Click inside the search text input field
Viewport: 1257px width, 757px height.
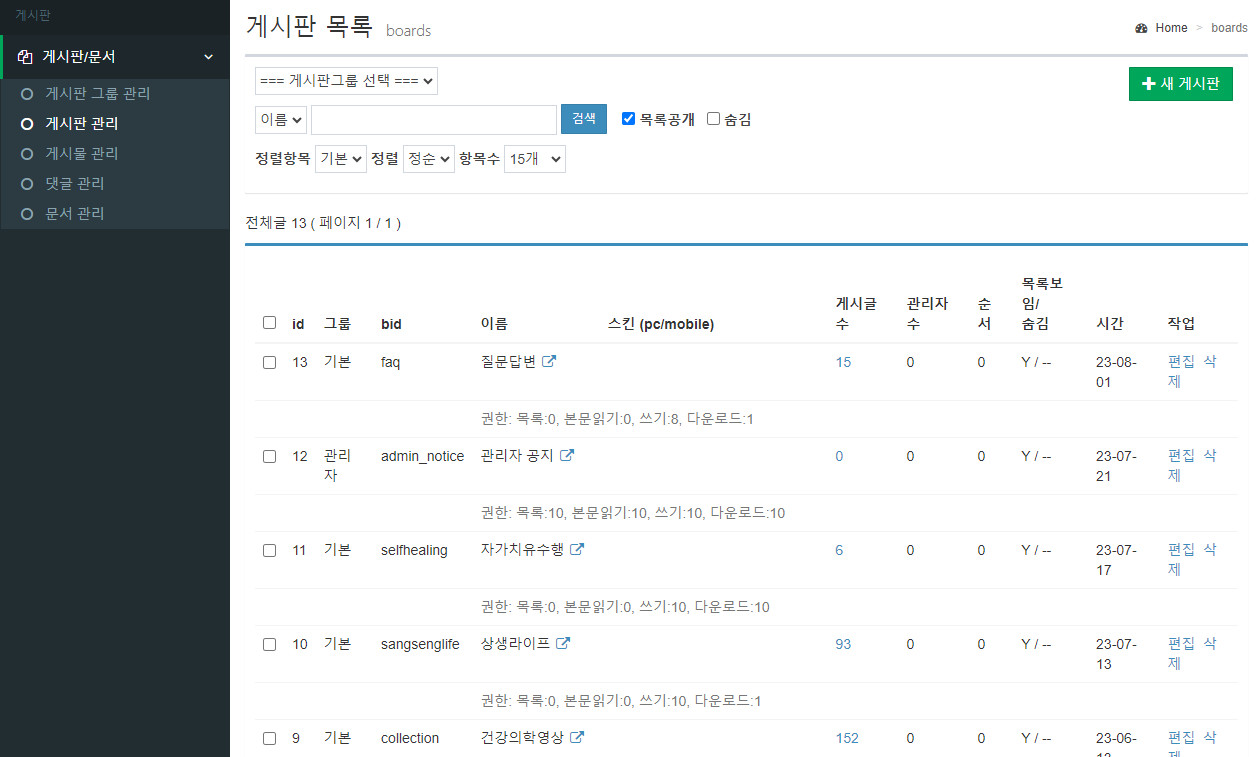pos(433,118)
